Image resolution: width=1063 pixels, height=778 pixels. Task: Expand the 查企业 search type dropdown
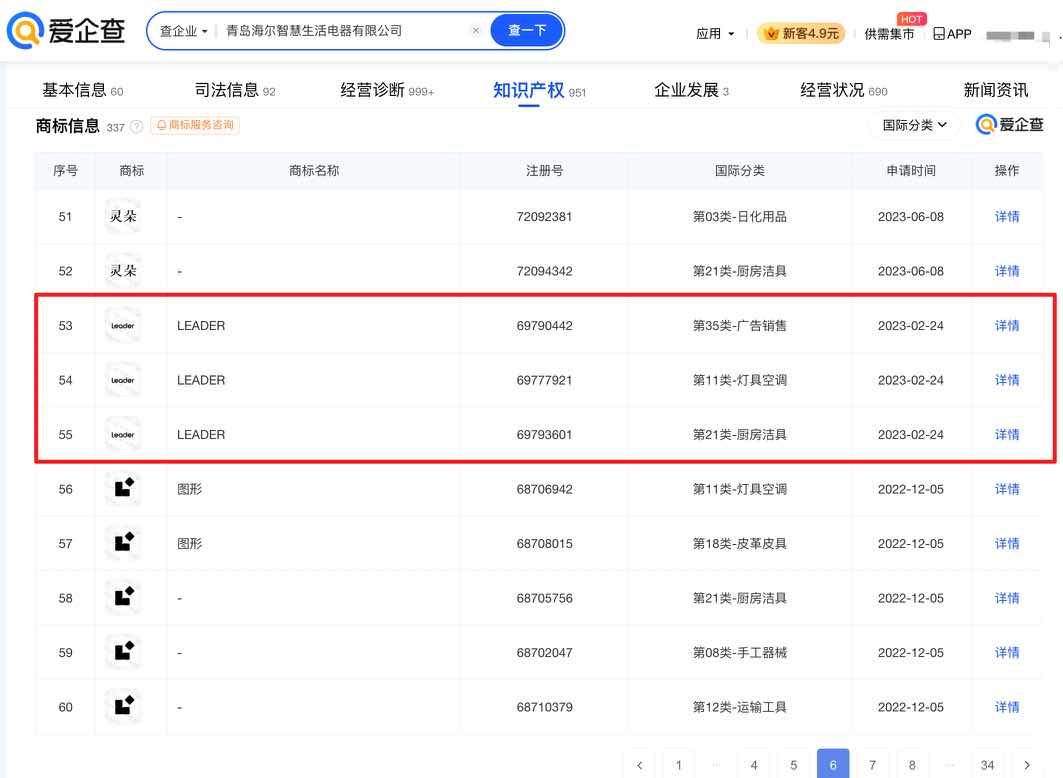coord(184,31)
